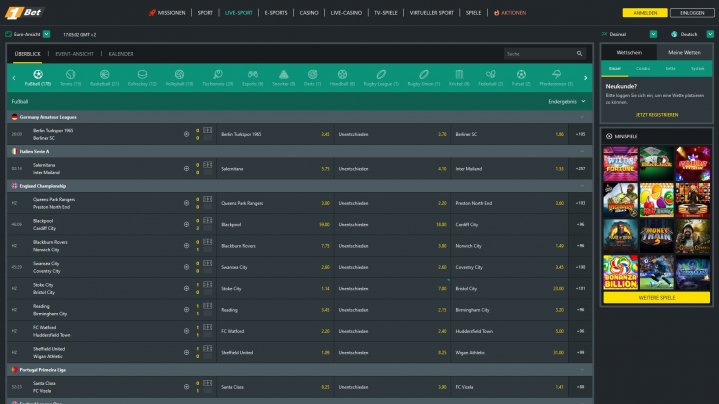This screenshot has height=404, width=719.
Task: Collapse the Germany Amateur Leagues section
Action: pyautogui.click(x=582, y=117)
